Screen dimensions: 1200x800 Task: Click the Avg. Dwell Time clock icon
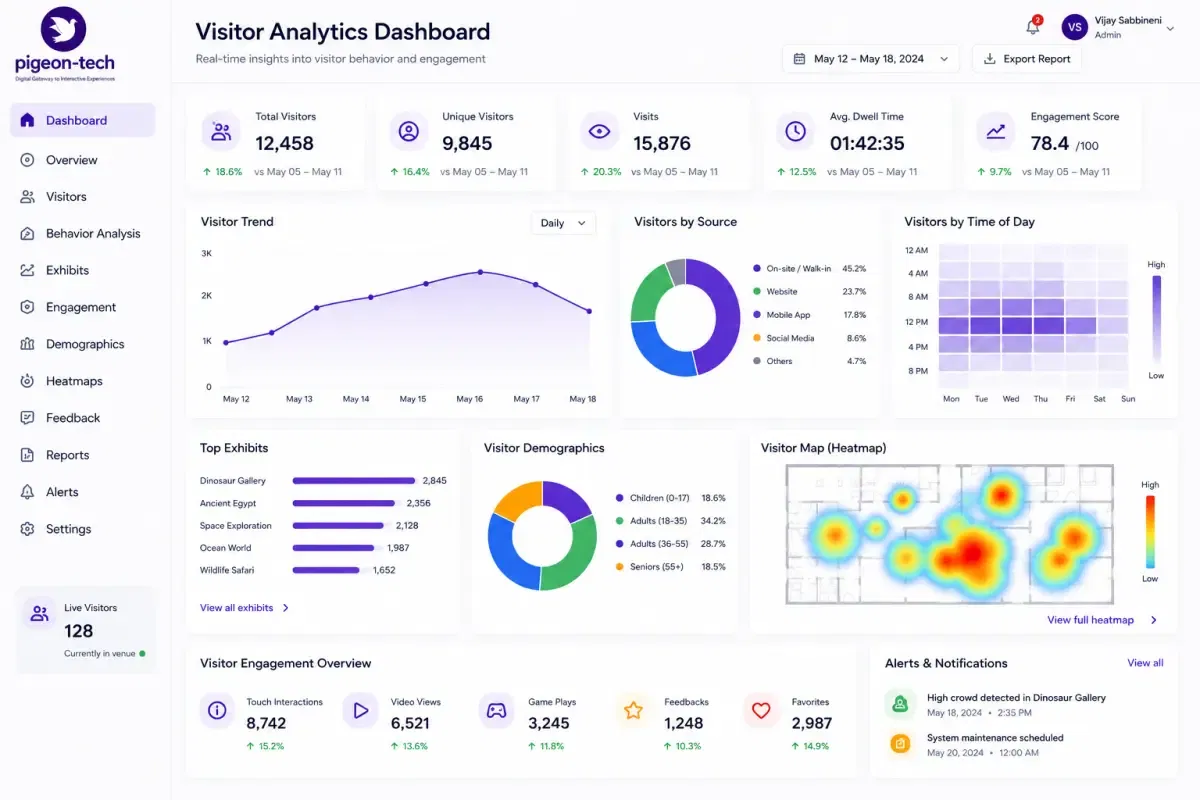796,131
